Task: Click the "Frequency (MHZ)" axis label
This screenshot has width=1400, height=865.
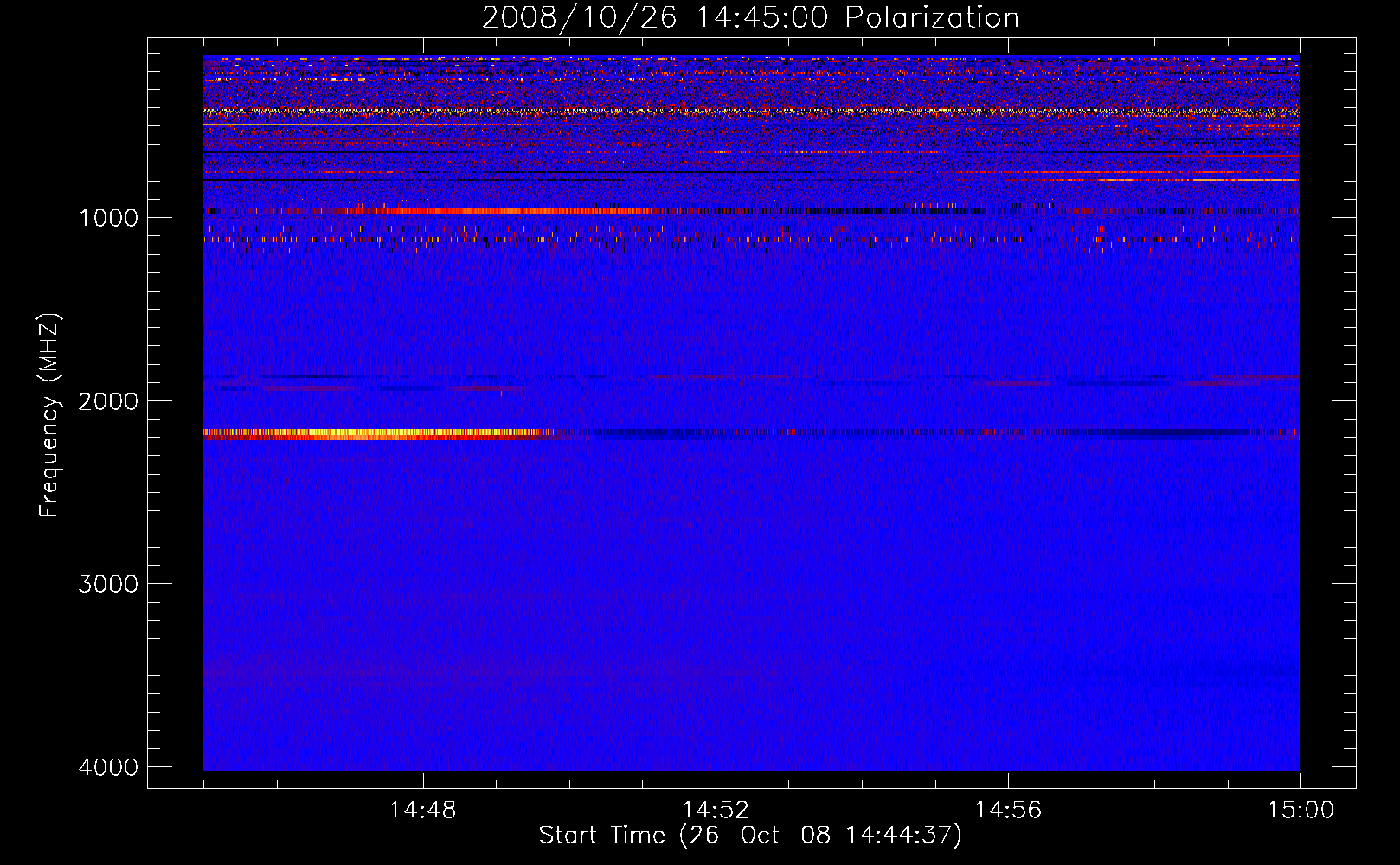Action: click(x=49, y=415)
